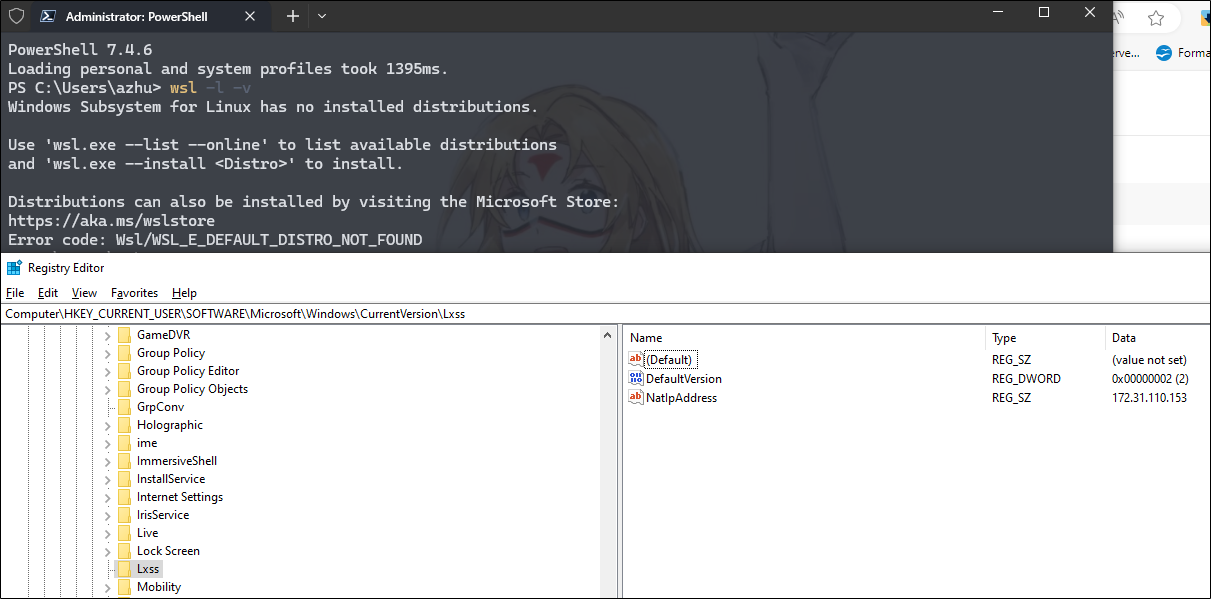Viewport: 1211px width, 599px height.
Task: Click the 172.31.110.153 data cell
Action: 1149,398
